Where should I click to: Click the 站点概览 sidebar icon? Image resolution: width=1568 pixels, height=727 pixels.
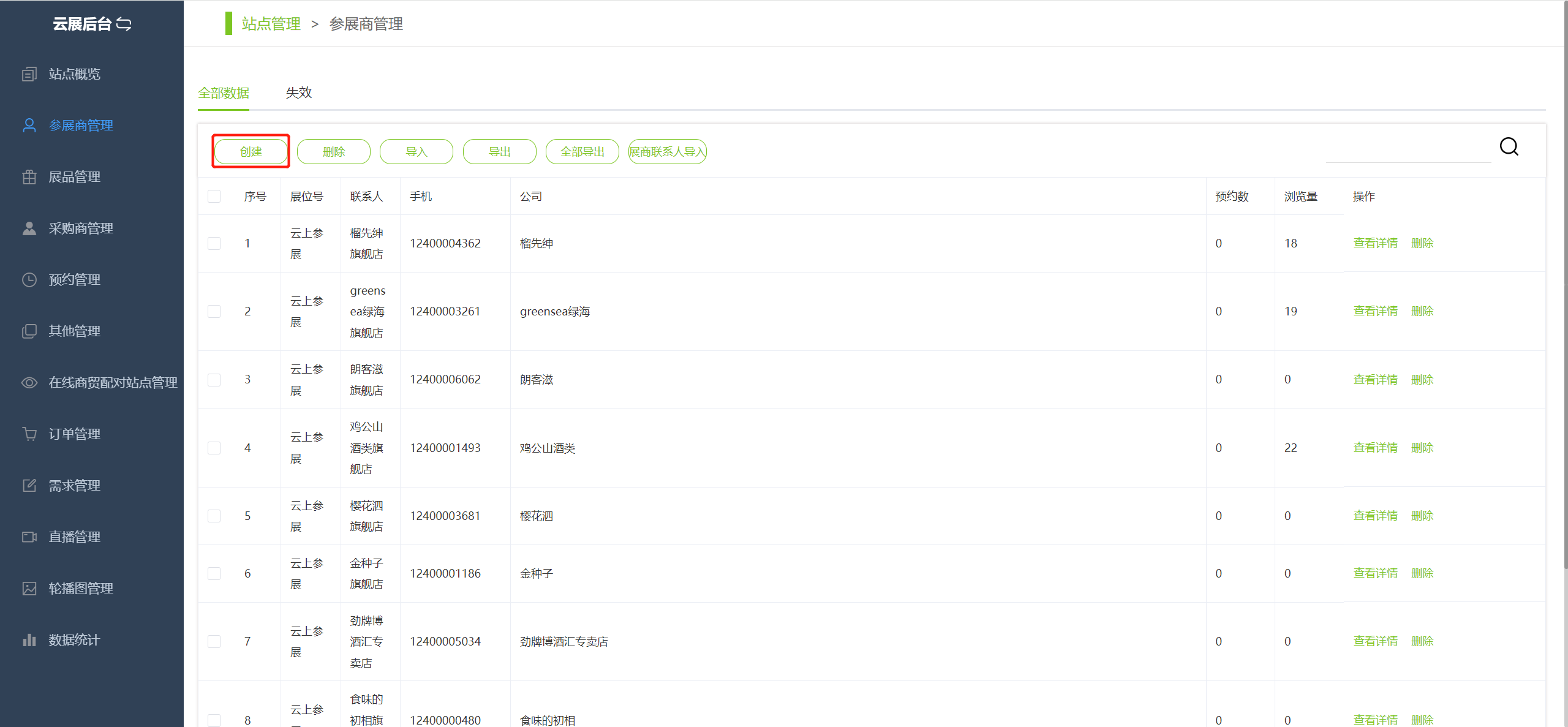(29, 74)
